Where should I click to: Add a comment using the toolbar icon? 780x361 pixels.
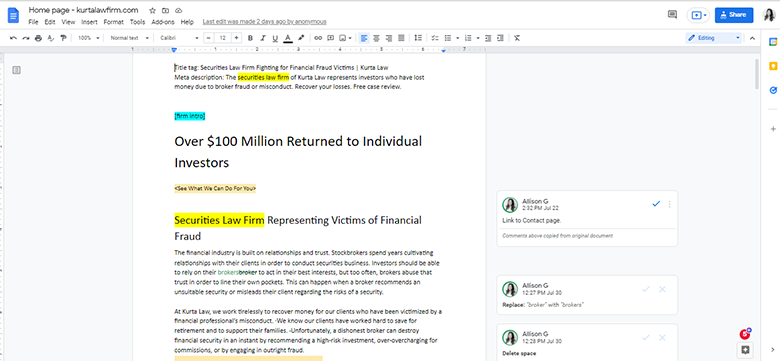click(331, 38)
